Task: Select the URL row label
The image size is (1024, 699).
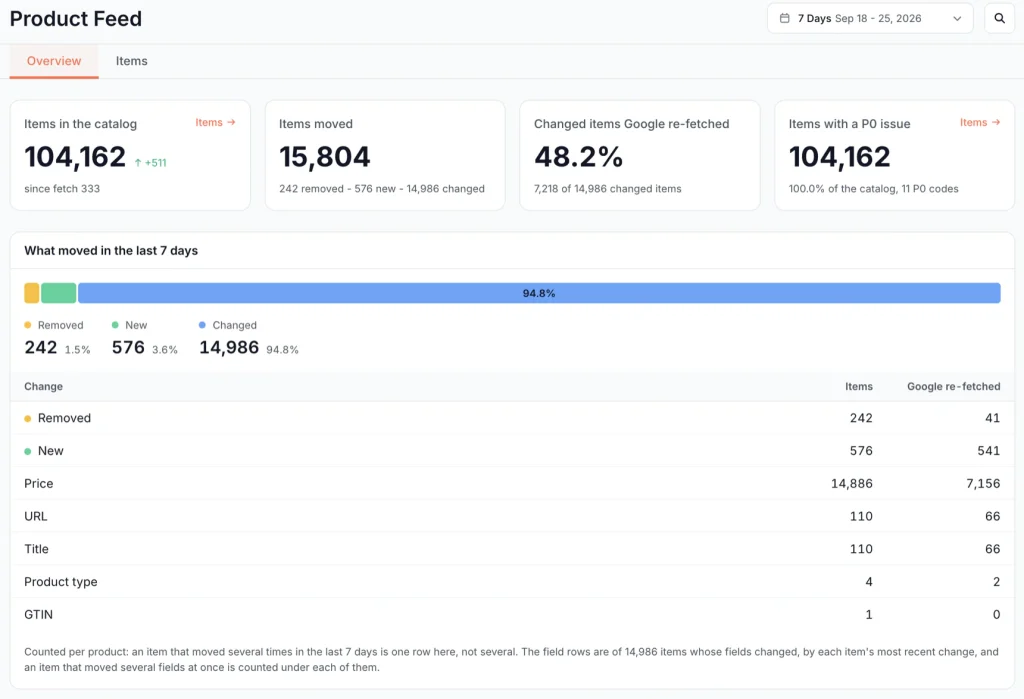Action: pos(35,516)
